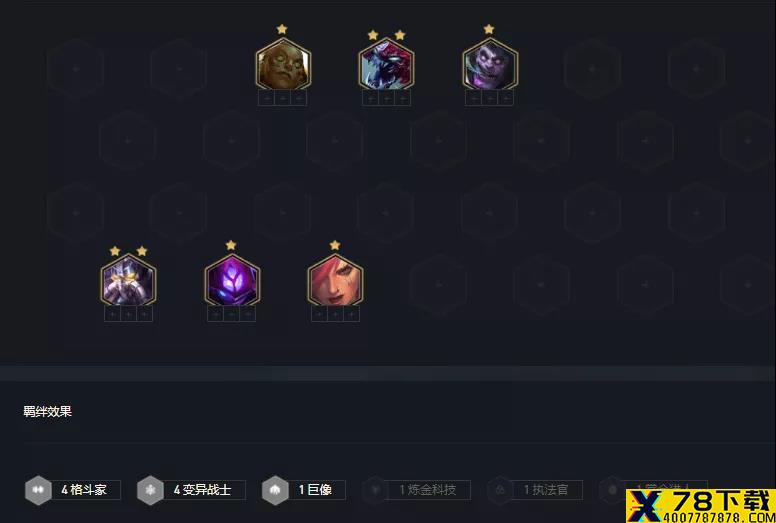Image resolution: width=776 pixels, height=523 pixels.
Task: Select the purple Dr. Mundo champion portrait
Action: pos(490,65)
